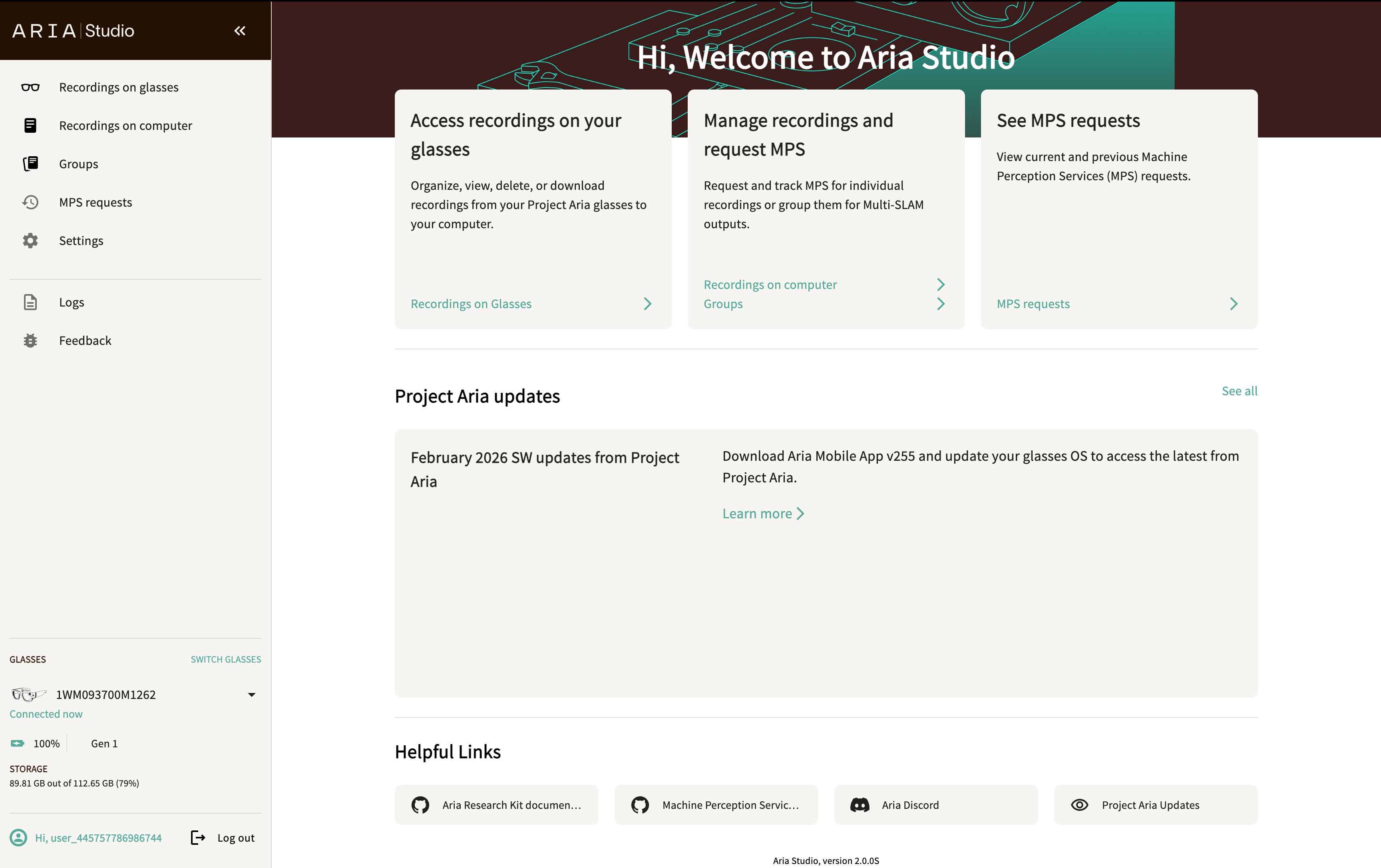This screenshot has height=868, width=1381.
Task: Click the Helpful Links heading
Action: tap(447, 752)
